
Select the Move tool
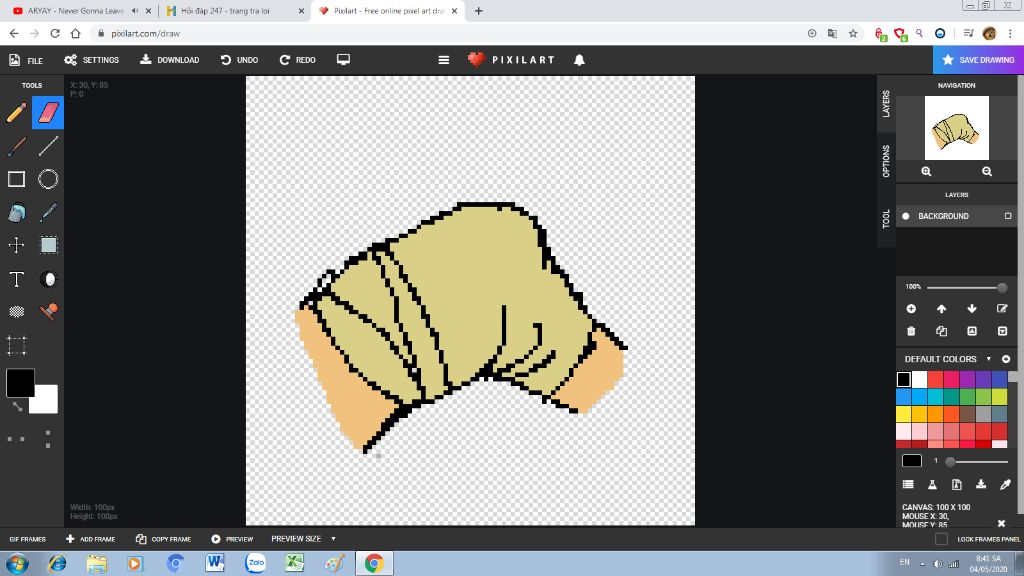point(17,245)
